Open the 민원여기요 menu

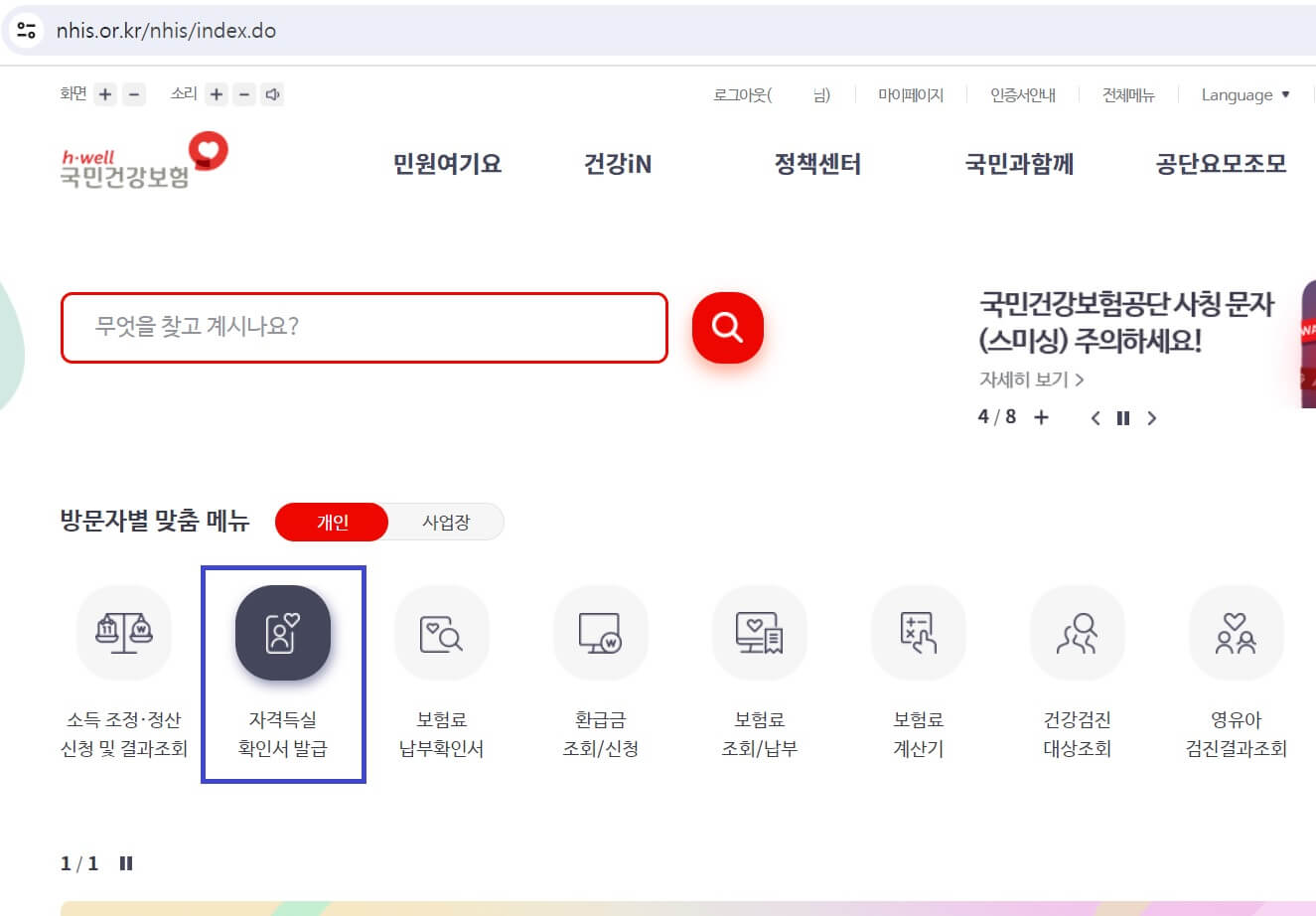(x=447, y=164)
